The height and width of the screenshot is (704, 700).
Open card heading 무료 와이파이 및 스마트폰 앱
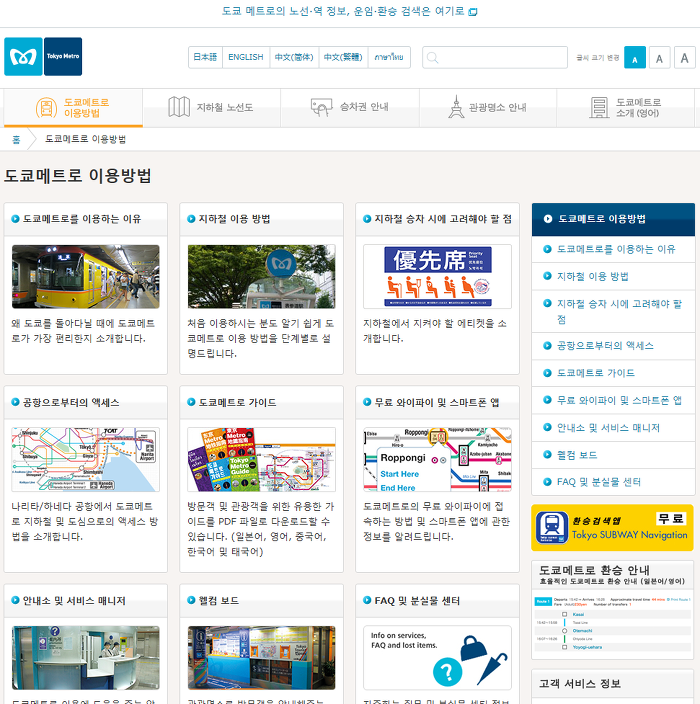tap(437, 403)
